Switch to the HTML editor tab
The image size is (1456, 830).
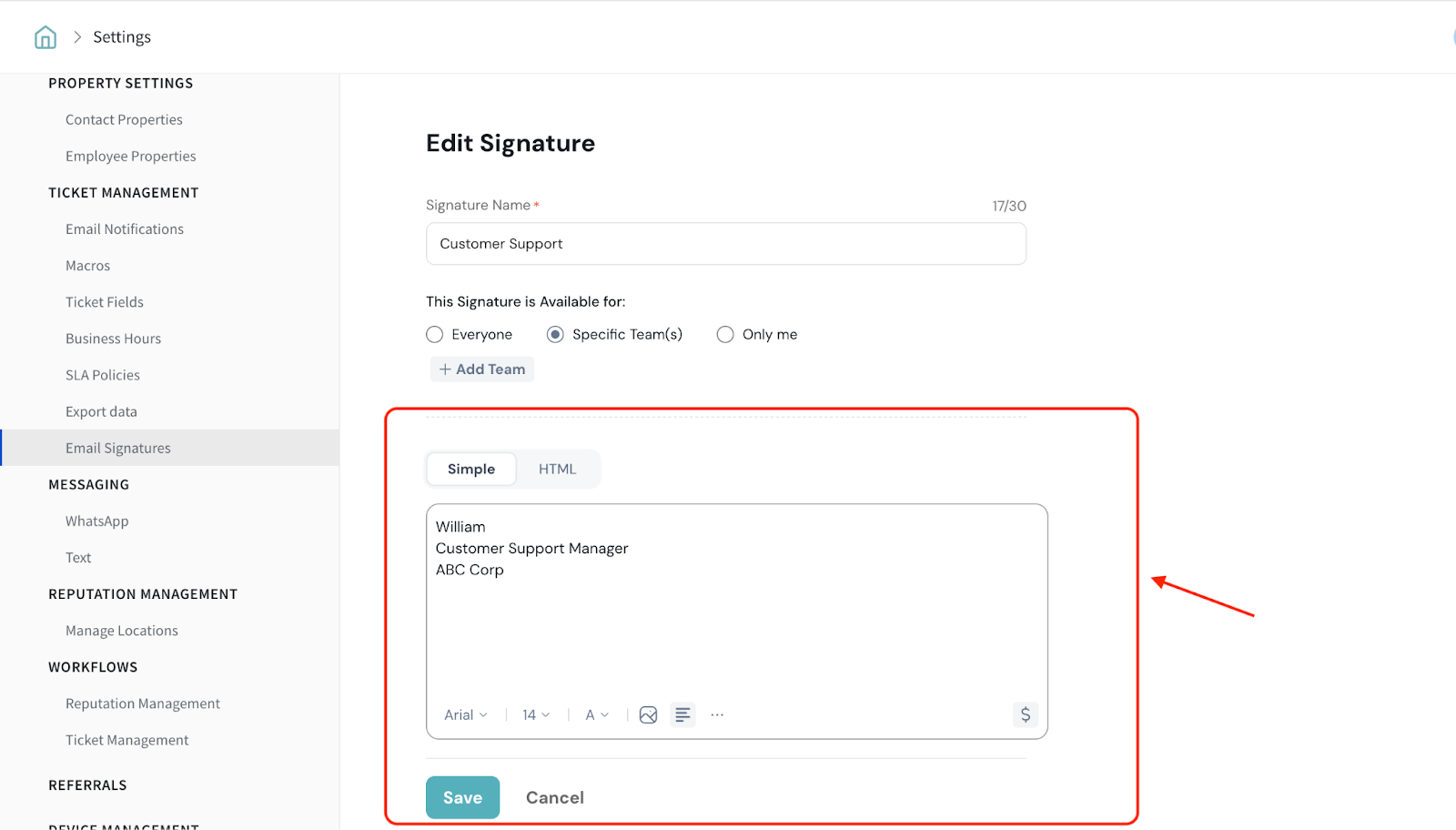point(557,470)
